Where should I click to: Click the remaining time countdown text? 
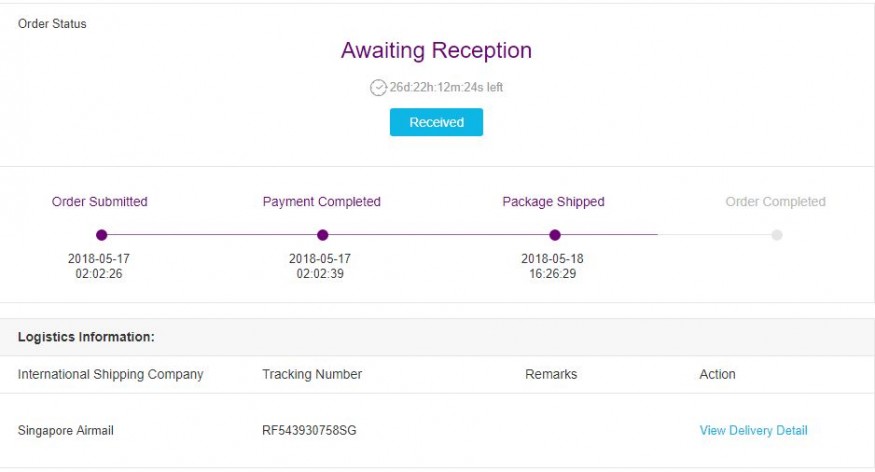446,87
